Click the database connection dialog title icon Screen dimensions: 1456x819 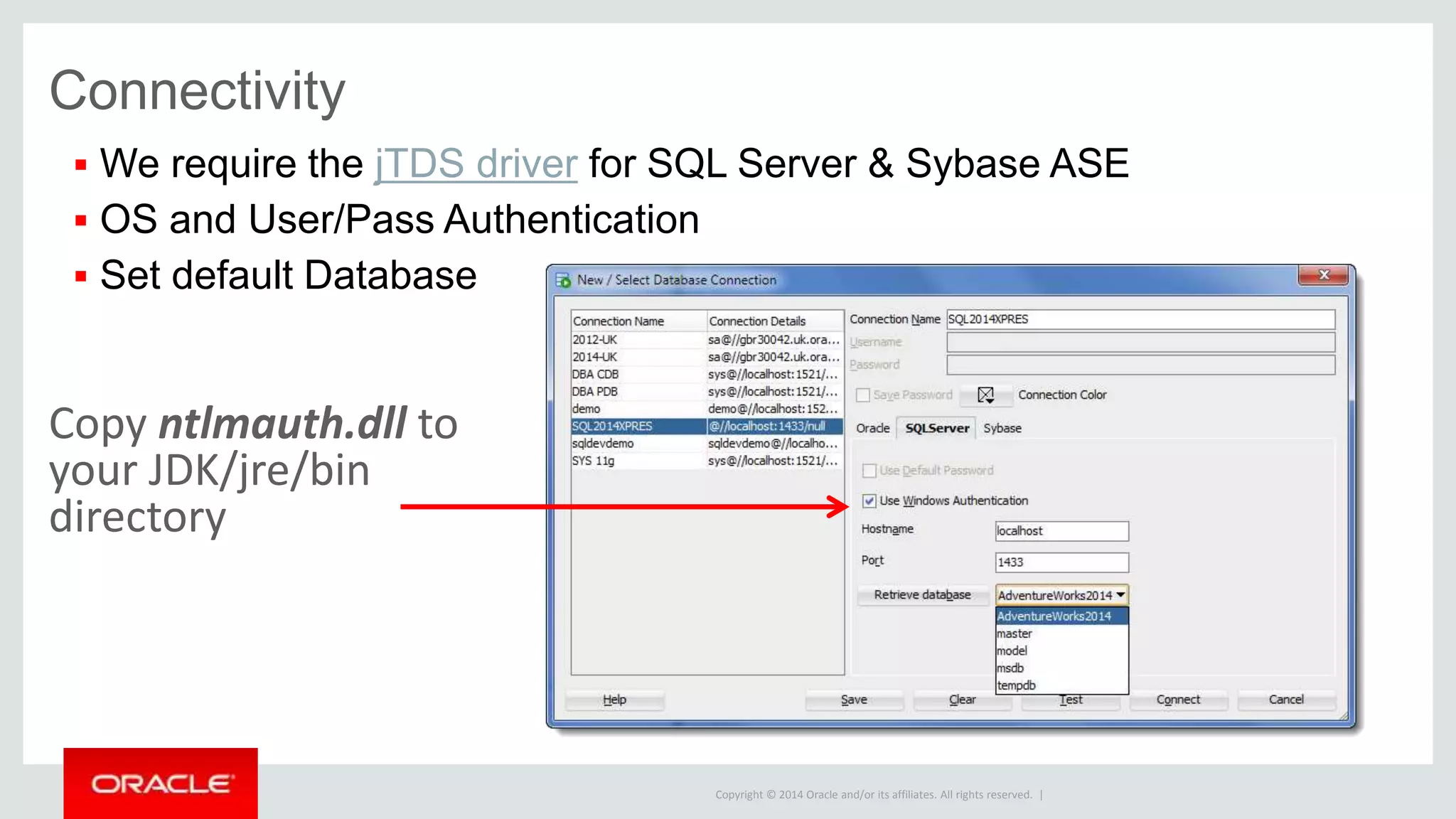pyautogui.click(x=563, y=280)
